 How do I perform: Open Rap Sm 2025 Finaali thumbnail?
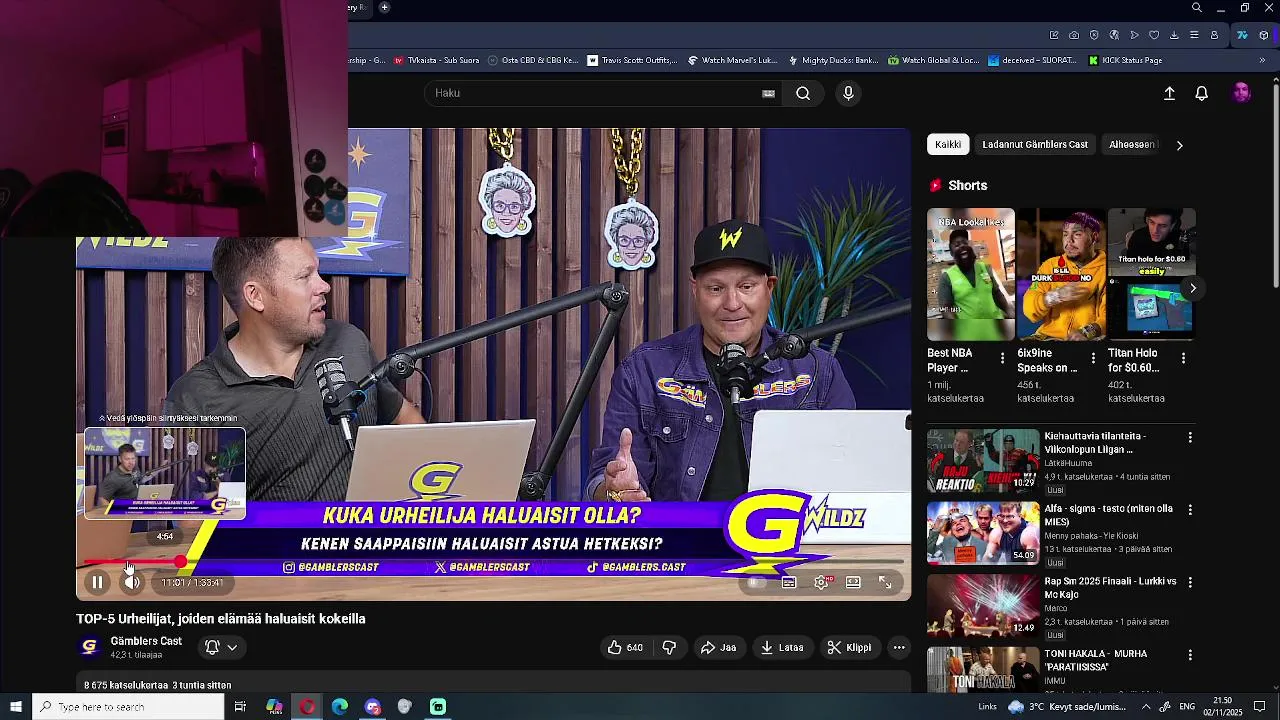click(983, 606)
